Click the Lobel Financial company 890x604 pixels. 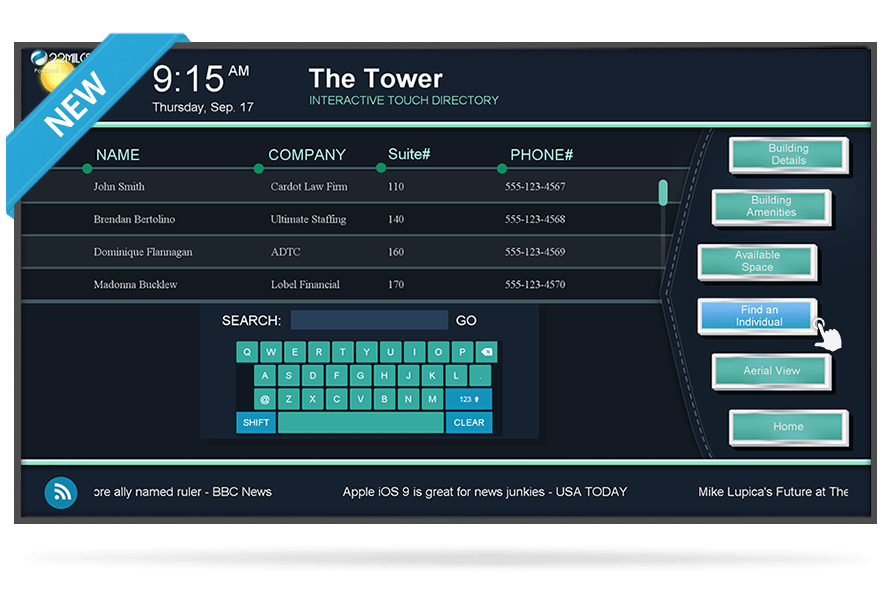(x=305, y=284)
